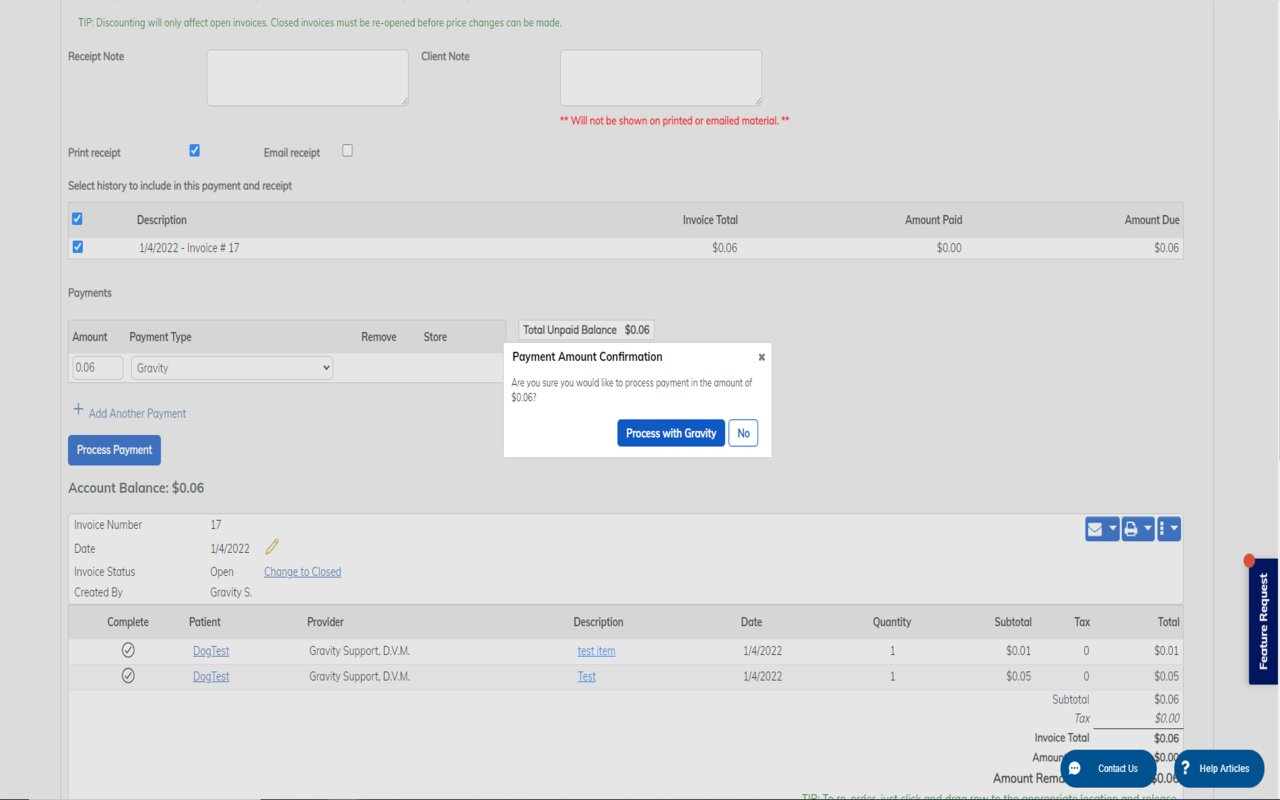Click the Change to Closed link
Image resolution: width=1280 pixels, height=800 pixels.
302,571
